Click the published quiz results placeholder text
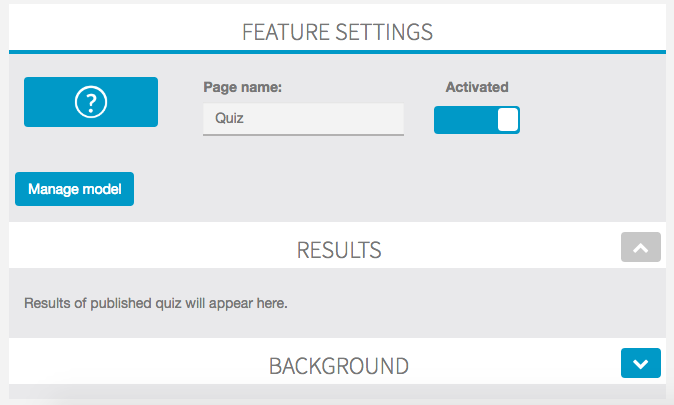This screenshot has height=405, width=674. (155, 303)
